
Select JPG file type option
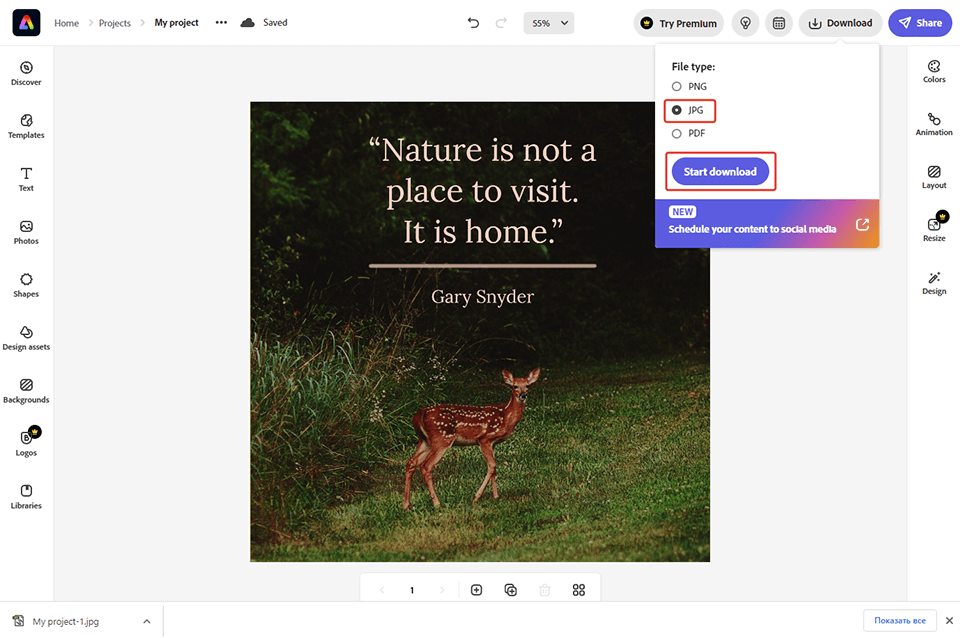[x=677, y=110]
